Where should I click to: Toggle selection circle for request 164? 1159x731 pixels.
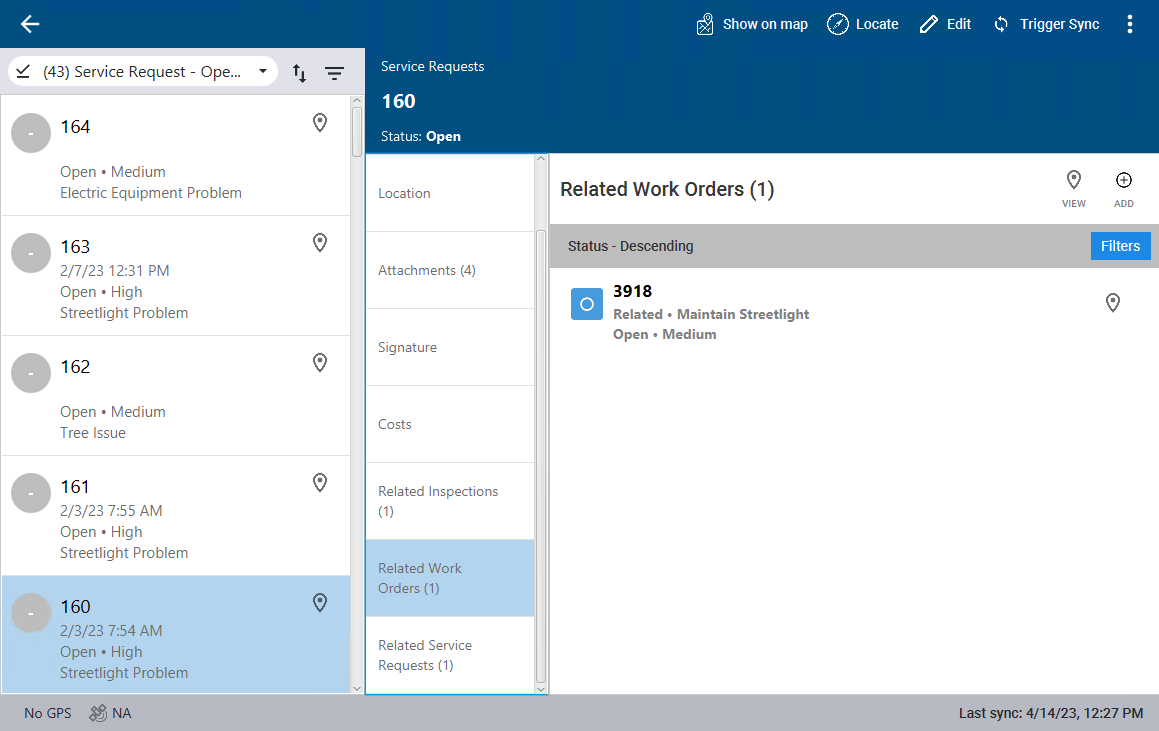(x=31, y=133)
